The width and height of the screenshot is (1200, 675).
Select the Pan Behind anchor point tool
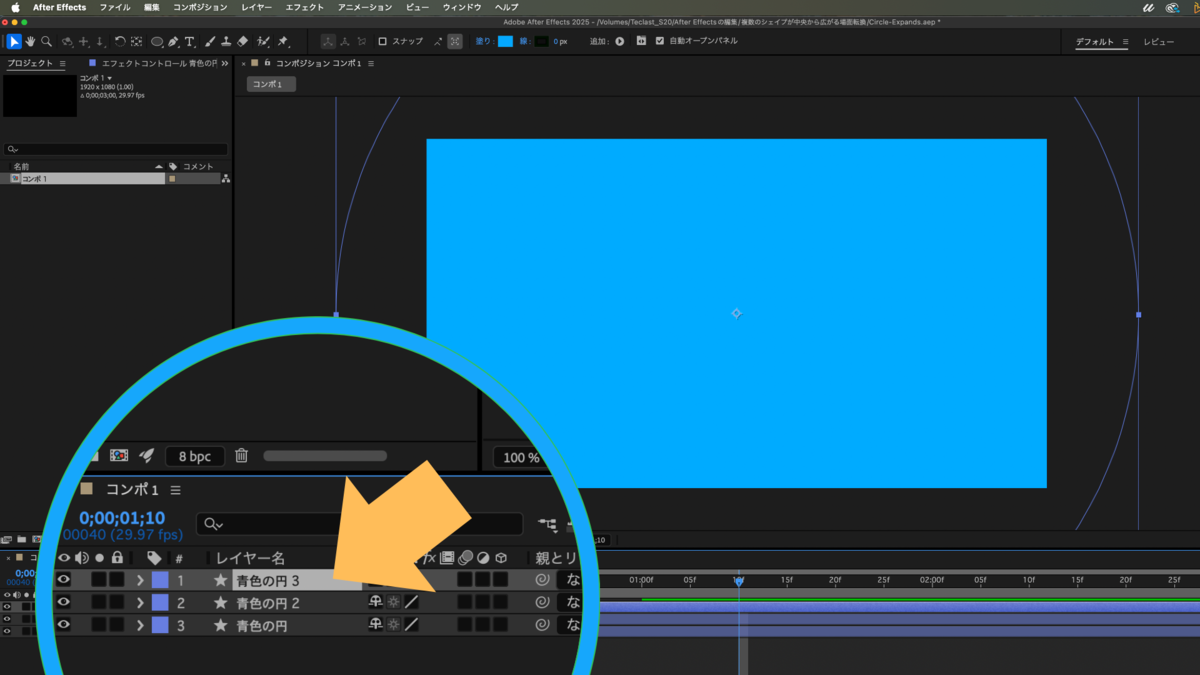pyautogui.click(x=135, y=41)
